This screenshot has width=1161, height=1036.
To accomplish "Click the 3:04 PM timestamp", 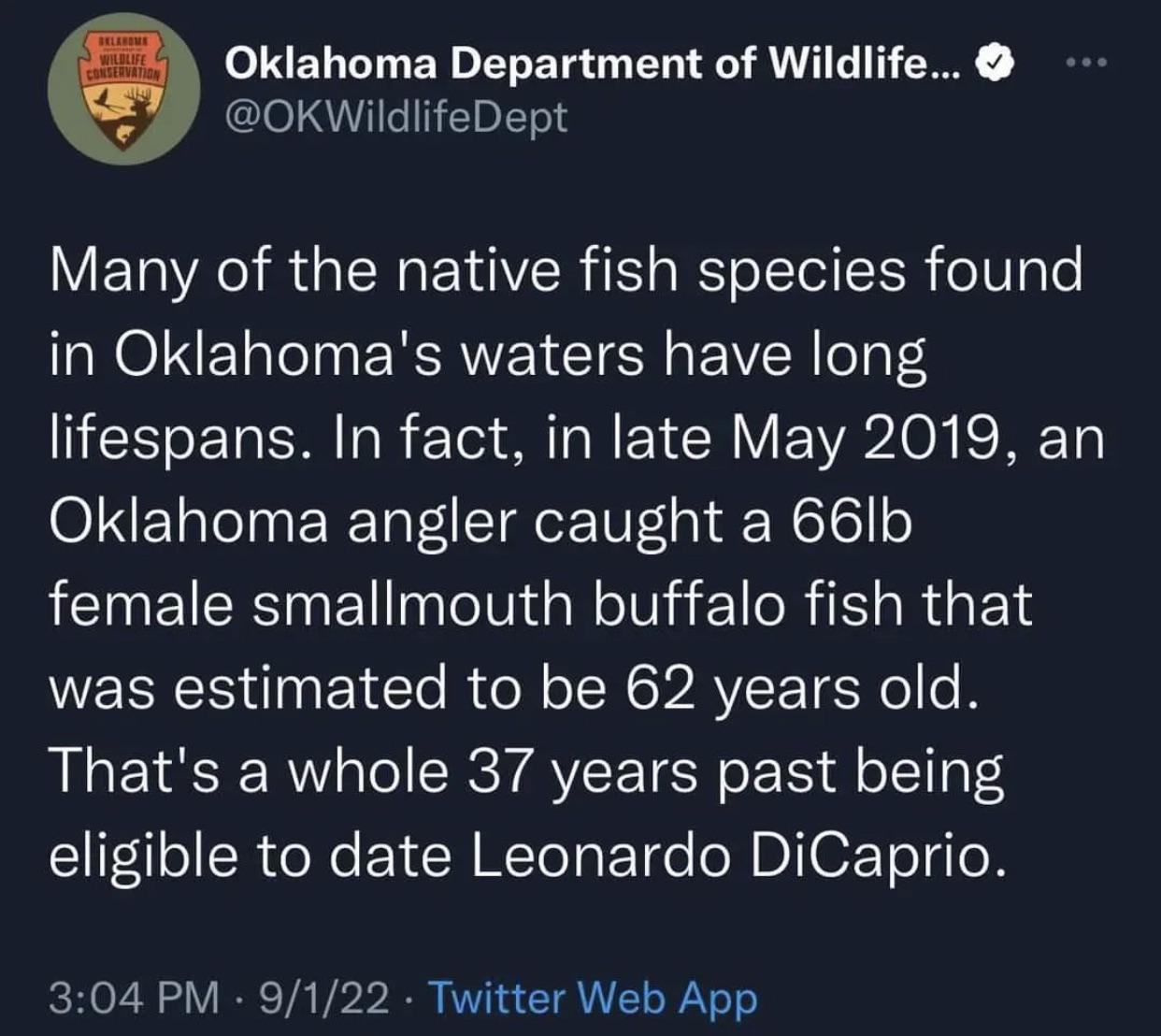I will (134, 998).
